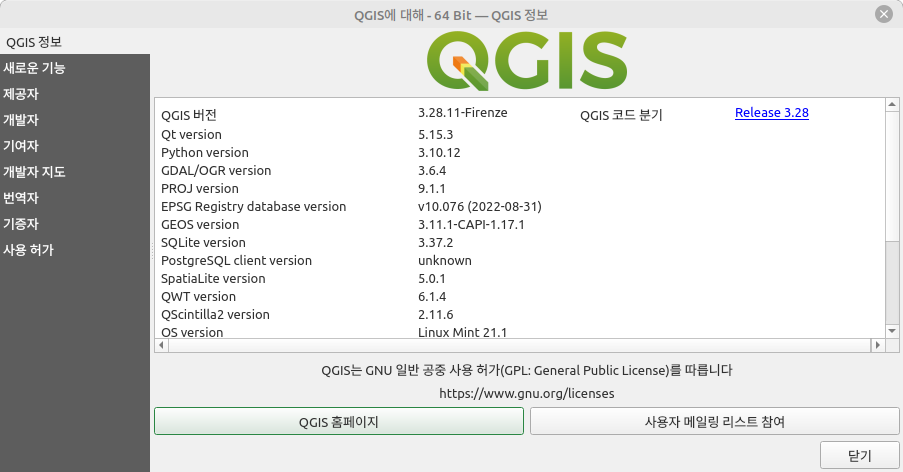Click the SQLite version label
This screenshot has height=472, width=903.
click(203, 242)
